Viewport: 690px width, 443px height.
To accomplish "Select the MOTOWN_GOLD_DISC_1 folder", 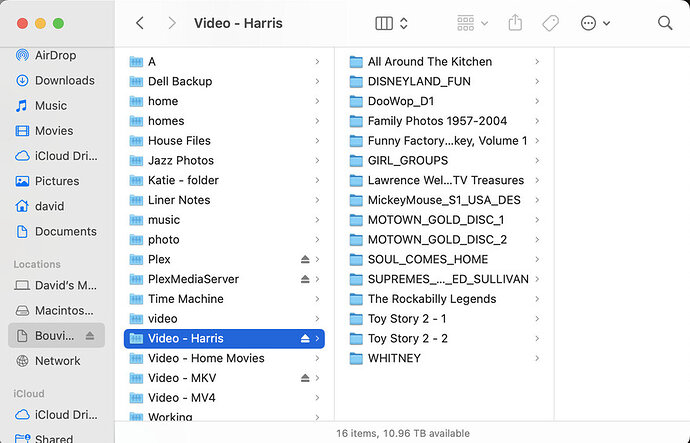I will (444, 220).
